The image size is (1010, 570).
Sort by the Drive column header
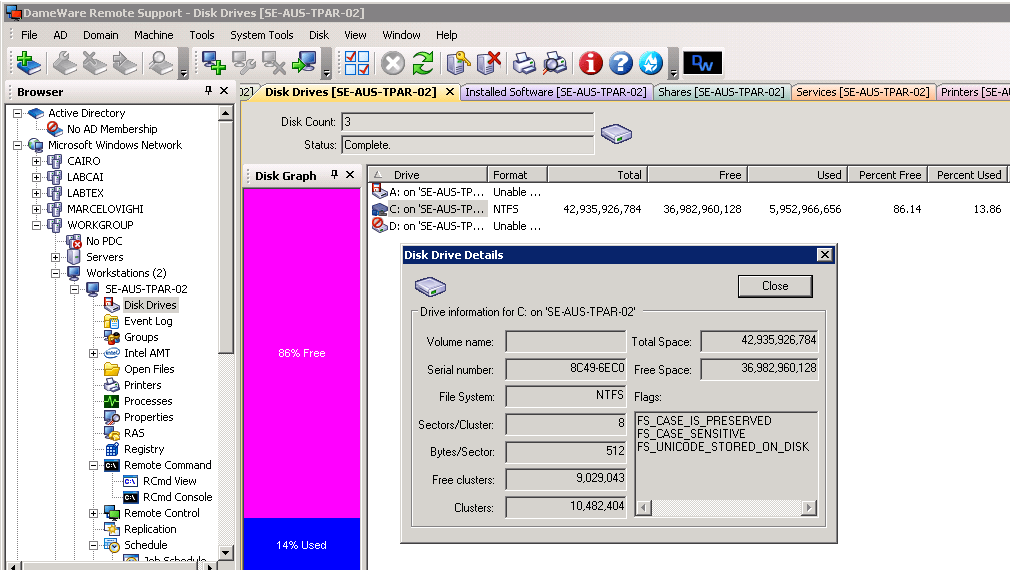click(428, 175)
